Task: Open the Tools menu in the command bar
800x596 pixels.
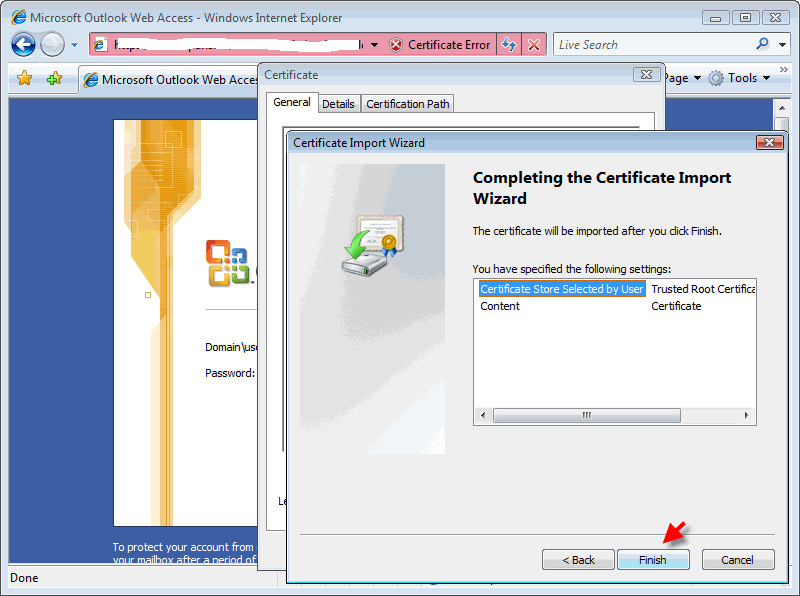Action: click(x=749, y=78)
